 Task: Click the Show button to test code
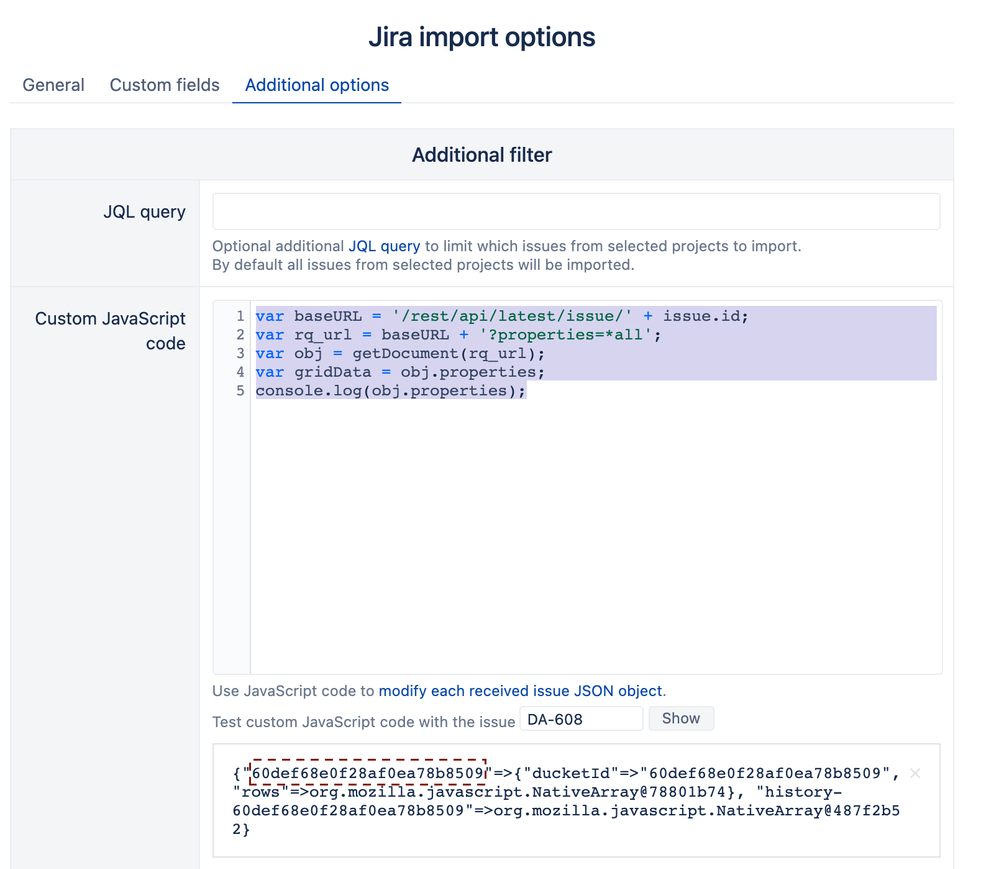pyautogui.click(x=681, y=719)
